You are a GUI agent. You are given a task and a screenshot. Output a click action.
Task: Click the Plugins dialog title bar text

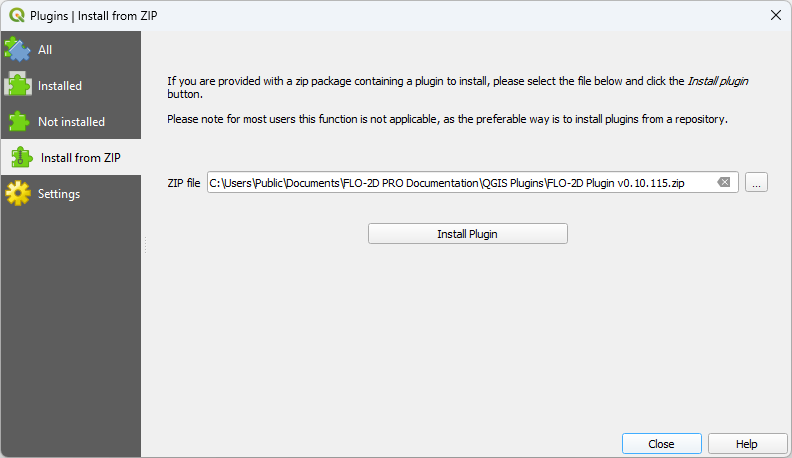[94, 15]
